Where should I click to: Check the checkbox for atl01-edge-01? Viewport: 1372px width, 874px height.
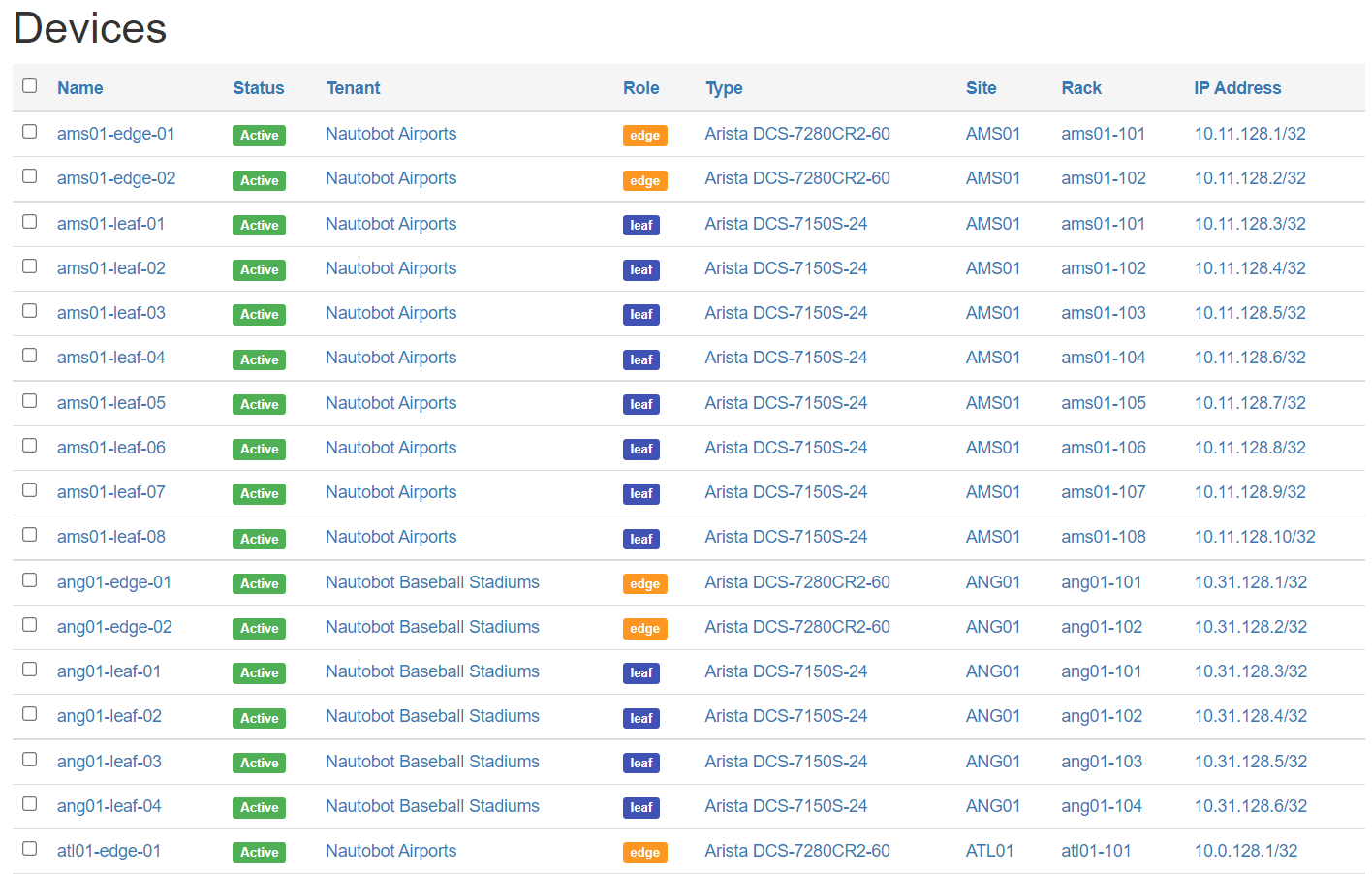click(x=29, y=847)
